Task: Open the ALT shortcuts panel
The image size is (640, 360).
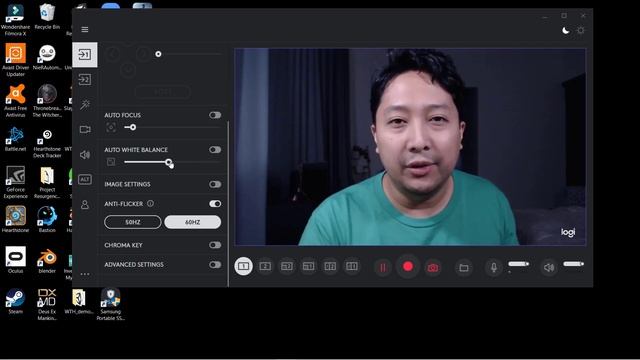Action: tap(85, 179)
